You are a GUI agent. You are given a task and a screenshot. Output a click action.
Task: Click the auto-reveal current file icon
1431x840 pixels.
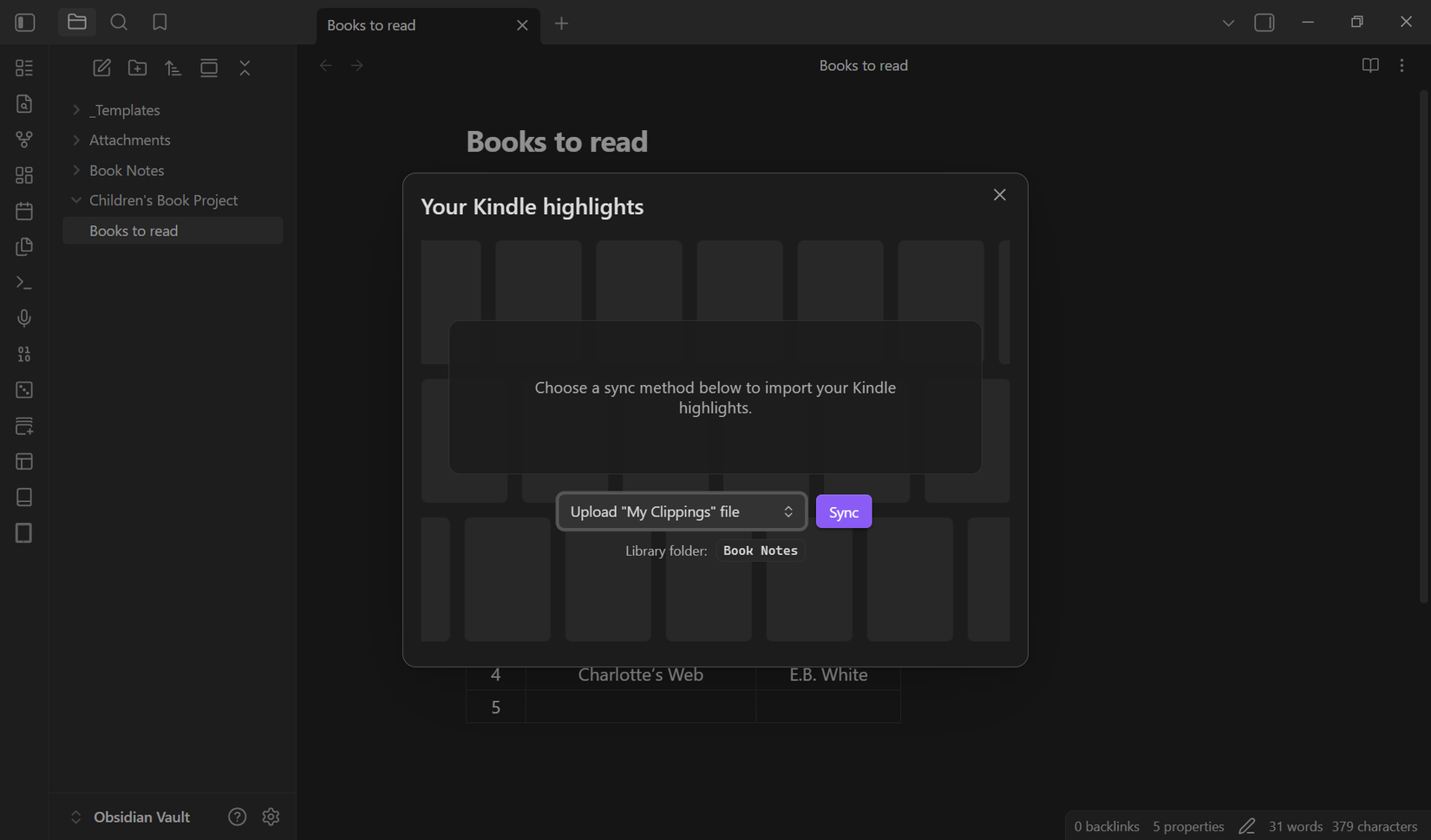click(x=209, y=68)
